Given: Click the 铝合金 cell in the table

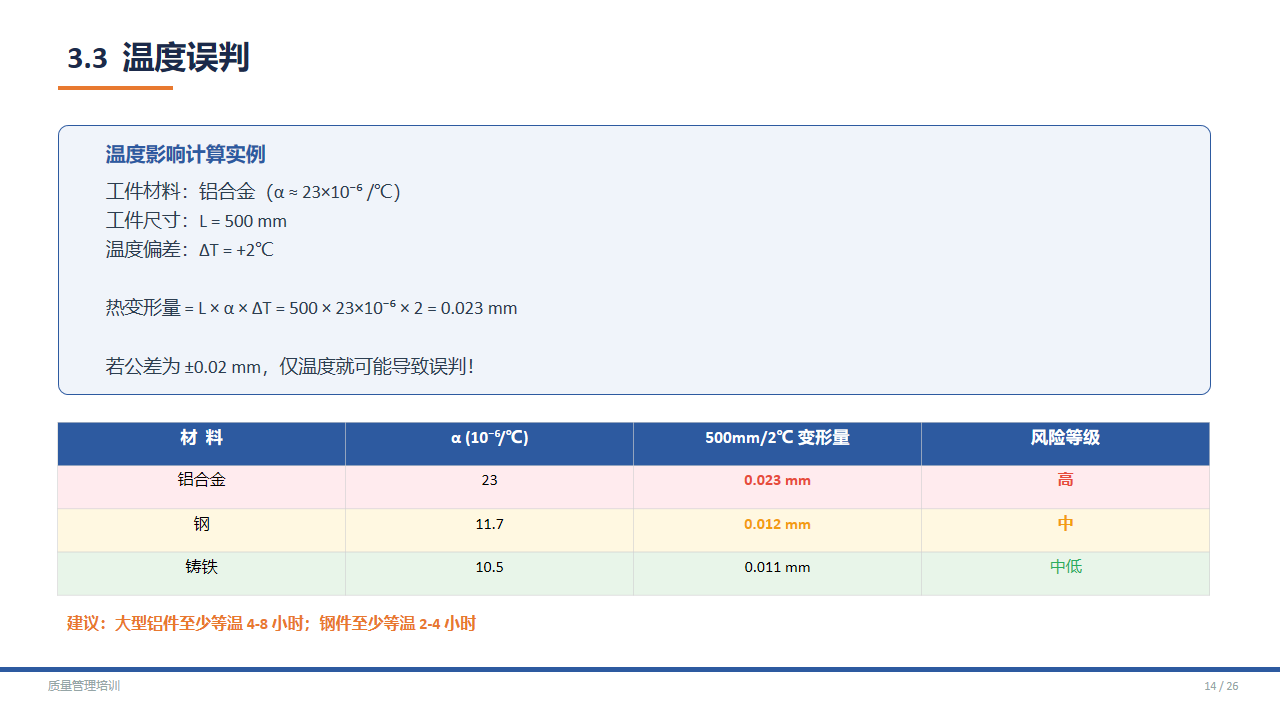Looking at the screenshot, I should click(201, 480).
